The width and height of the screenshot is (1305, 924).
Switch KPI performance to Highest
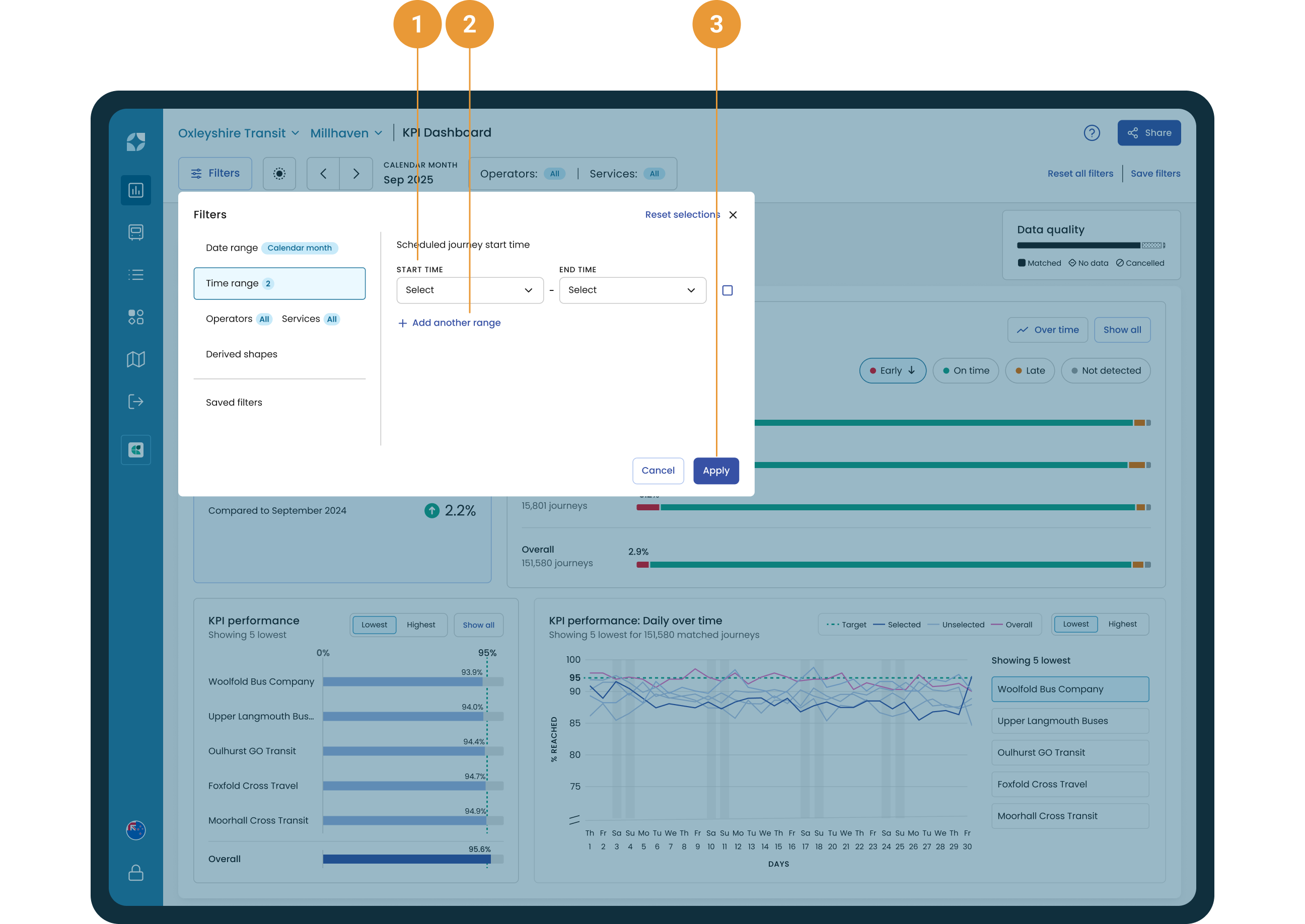click(x=420, y=625)
